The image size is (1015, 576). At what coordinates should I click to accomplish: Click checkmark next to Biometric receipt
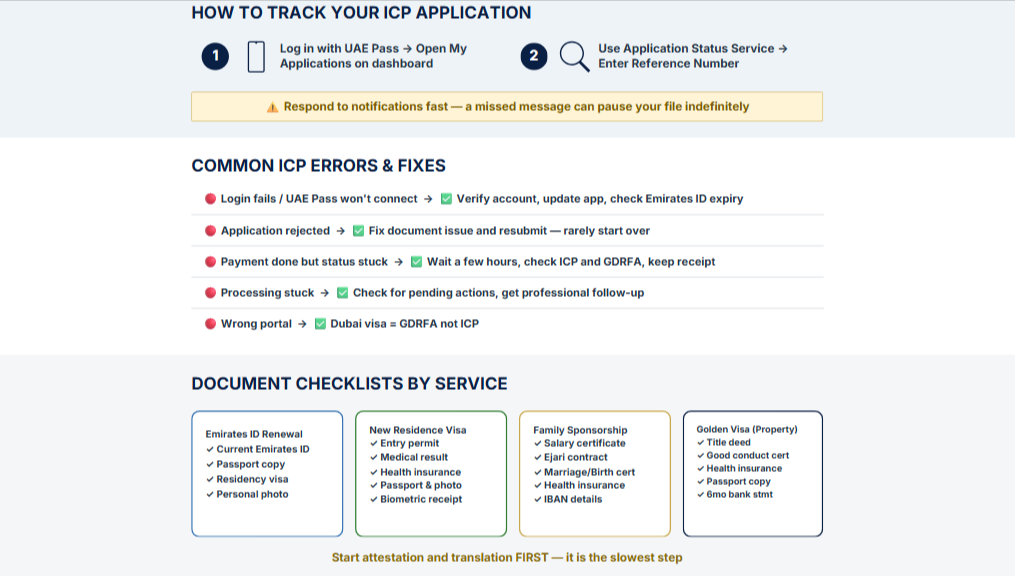[x=374, y=499]
